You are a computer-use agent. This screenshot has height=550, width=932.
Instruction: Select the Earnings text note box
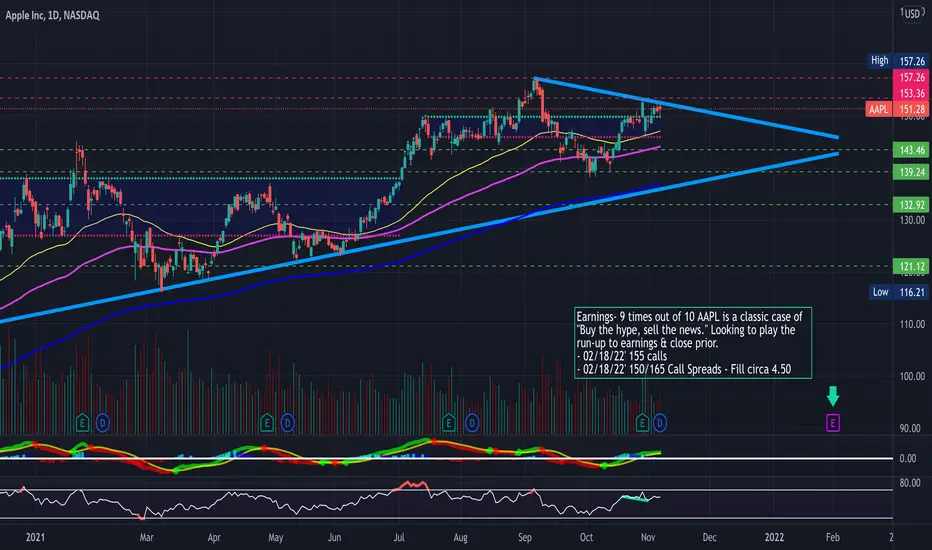pos(693,342)
